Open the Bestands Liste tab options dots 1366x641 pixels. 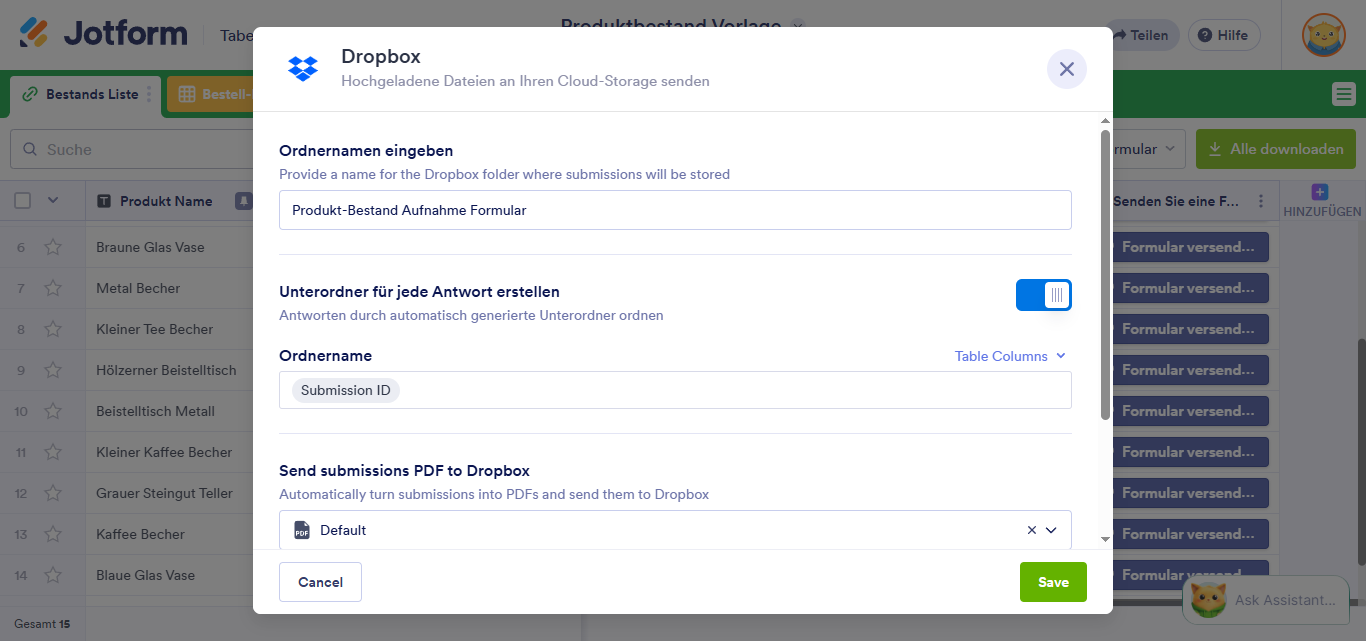(150, 94)
